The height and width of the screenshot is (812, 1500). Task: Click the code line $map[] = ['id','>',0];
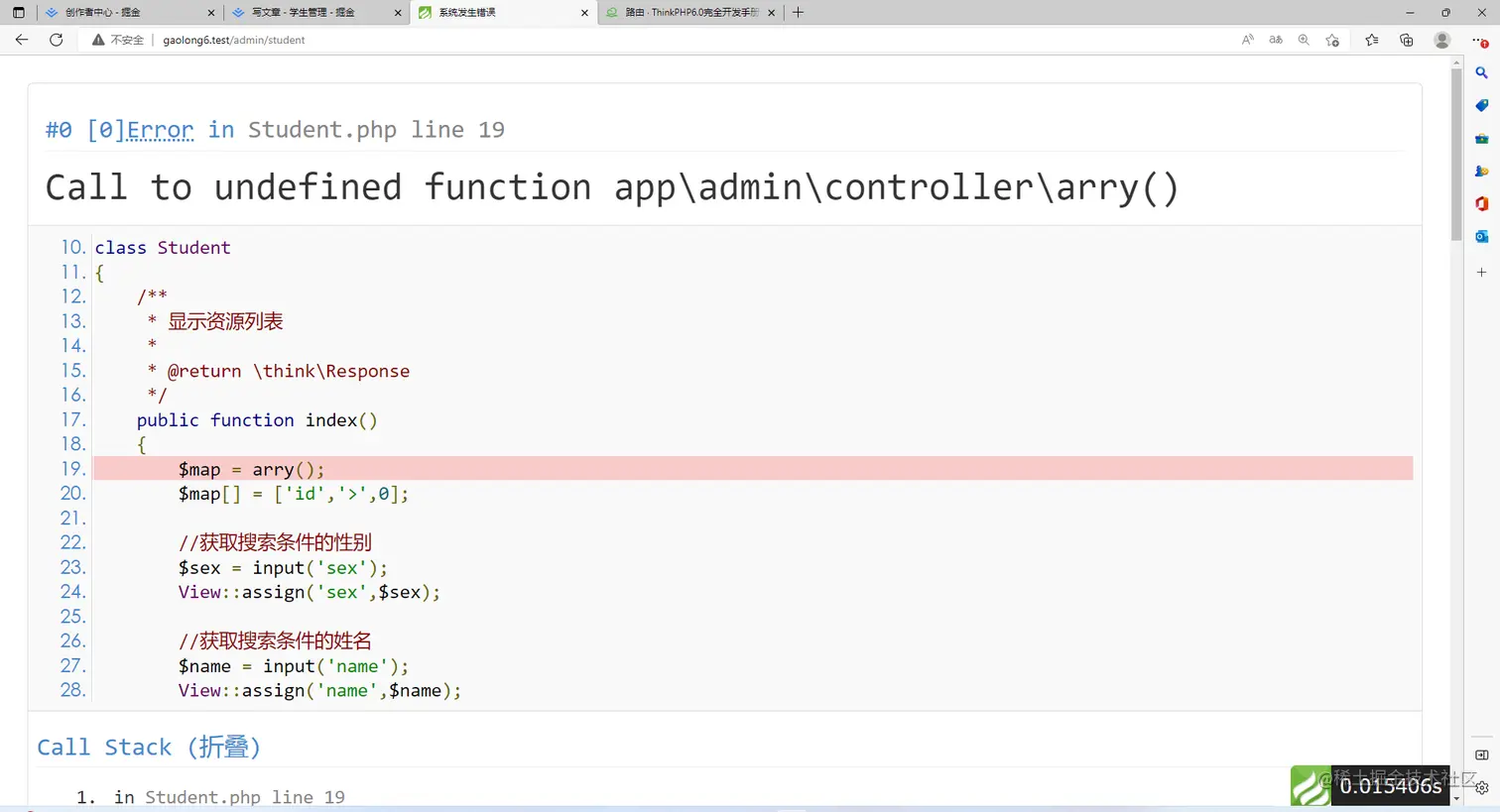tap(294, 494)
